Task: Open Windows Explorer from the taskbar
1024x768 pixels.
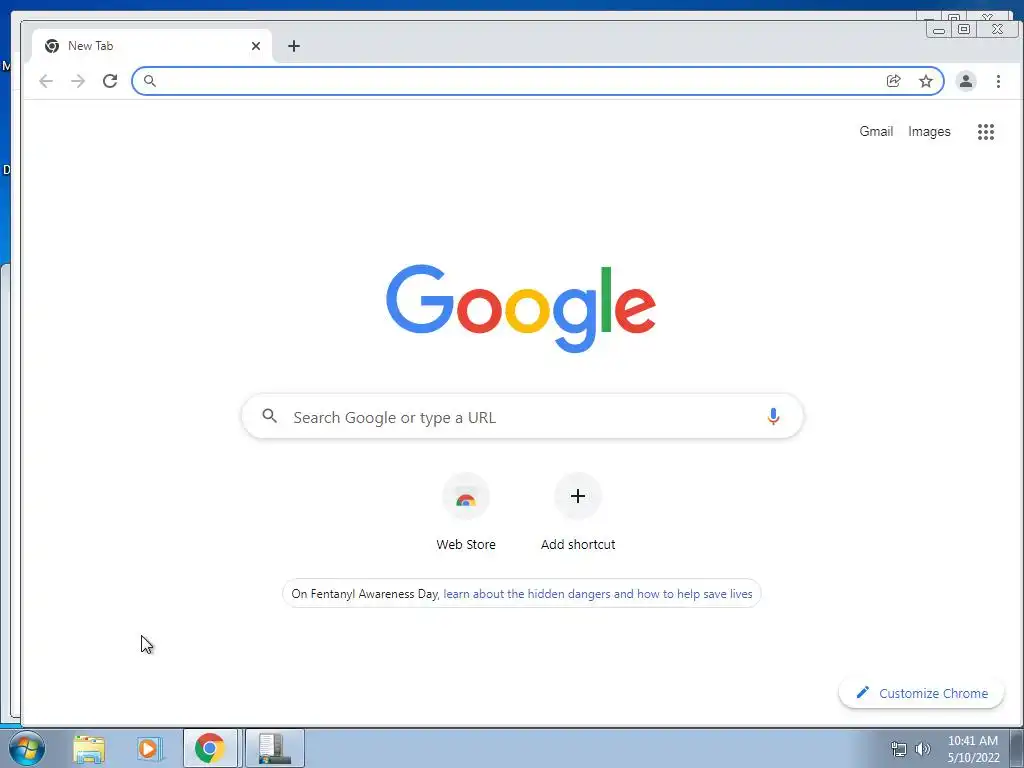Action: coord(89,748)
